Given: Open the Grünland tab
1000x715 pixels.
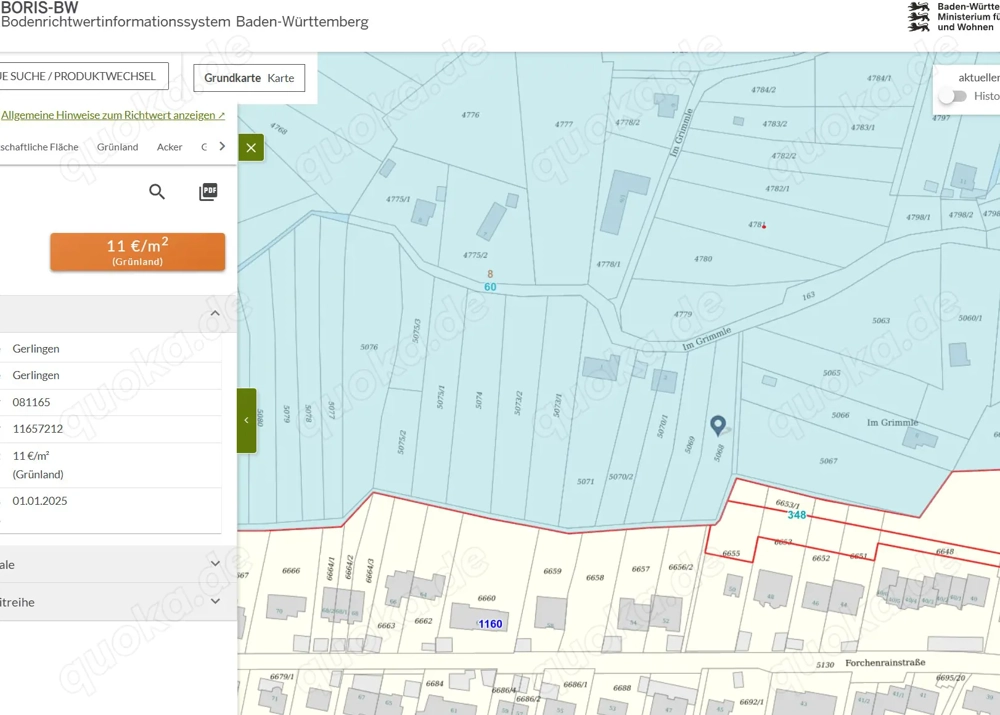Looking at the screenshot, I should click(x=118, y=147).
